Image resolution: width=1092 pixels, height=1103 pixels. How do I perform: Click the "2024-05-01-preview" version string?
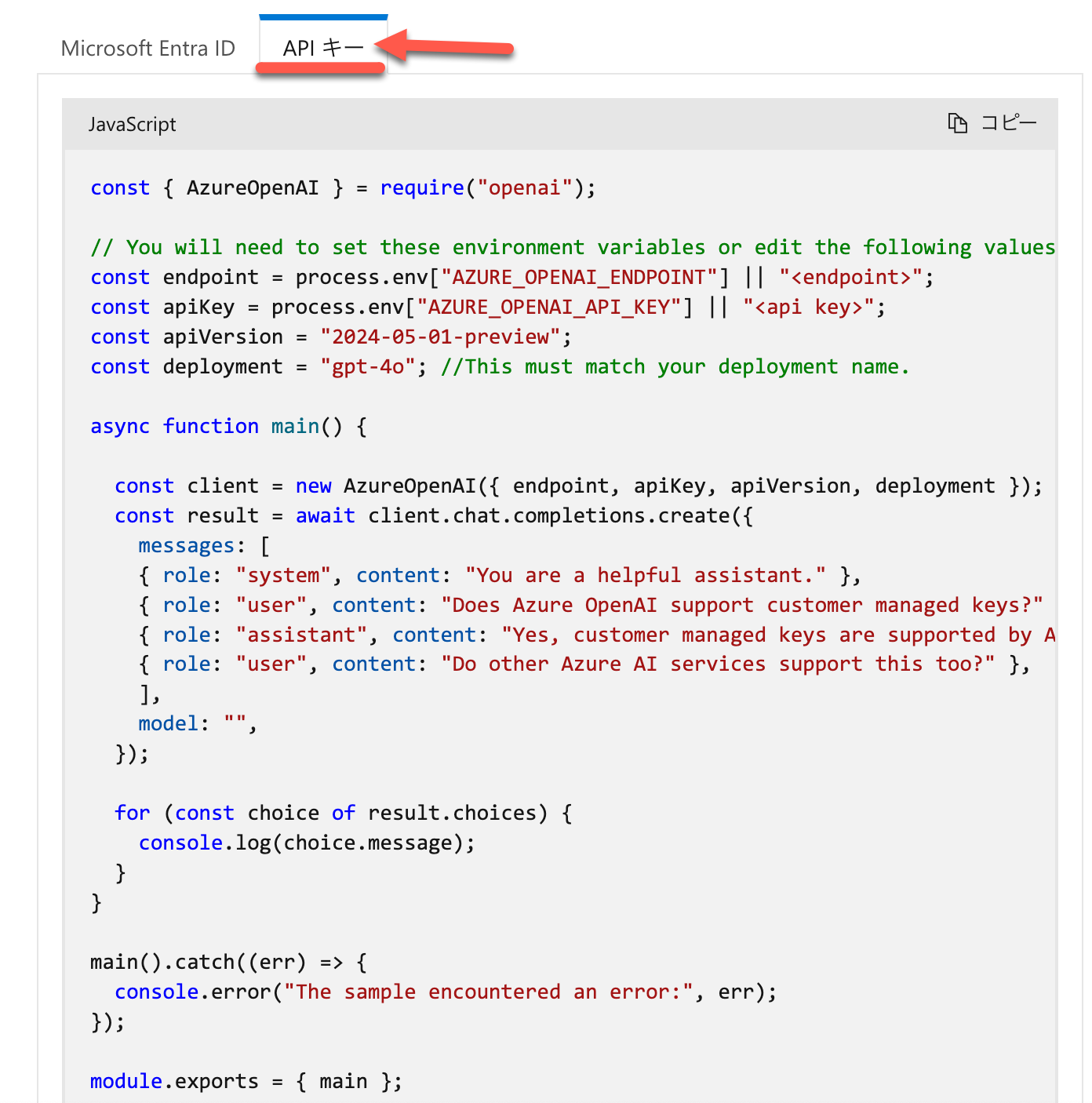[440, 337]
